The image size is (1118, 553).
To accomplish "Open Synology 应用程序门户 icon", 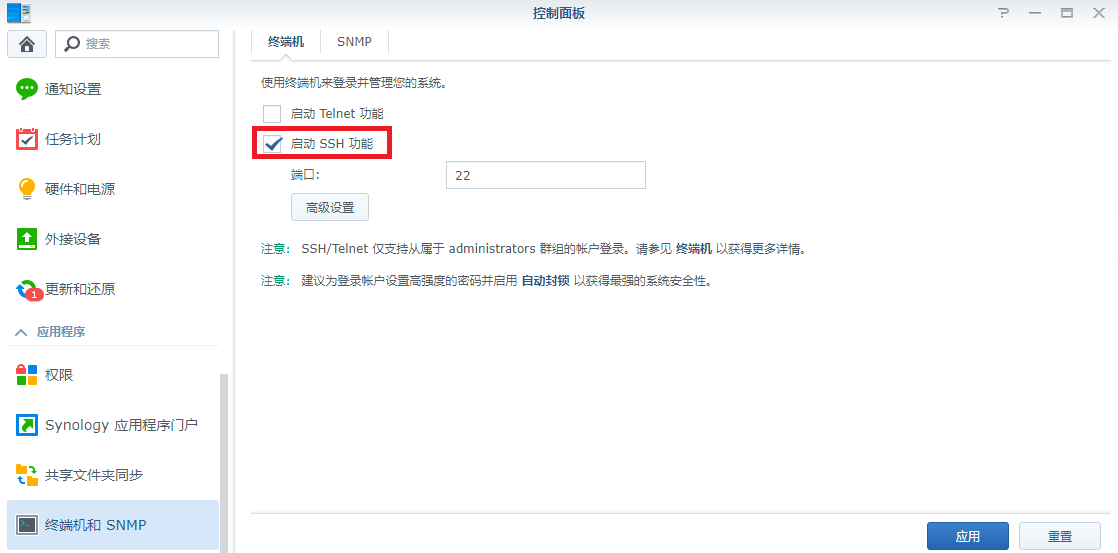I will pyautogui.click(x=27, y=425).
